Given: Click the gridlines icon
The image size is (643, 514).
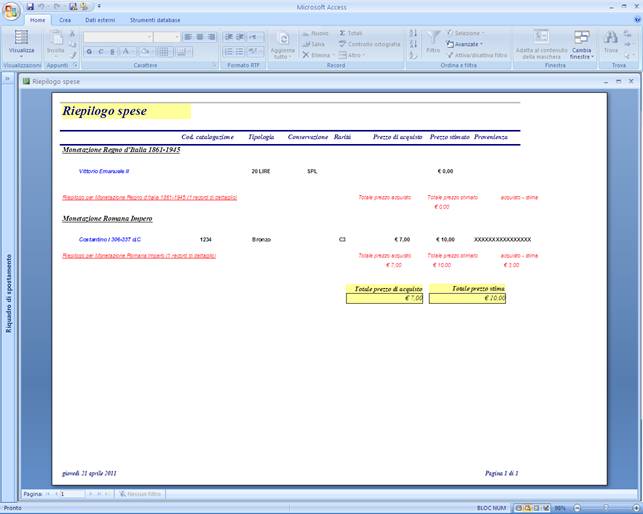Looking at the screenshot, I should coord(164,52).
